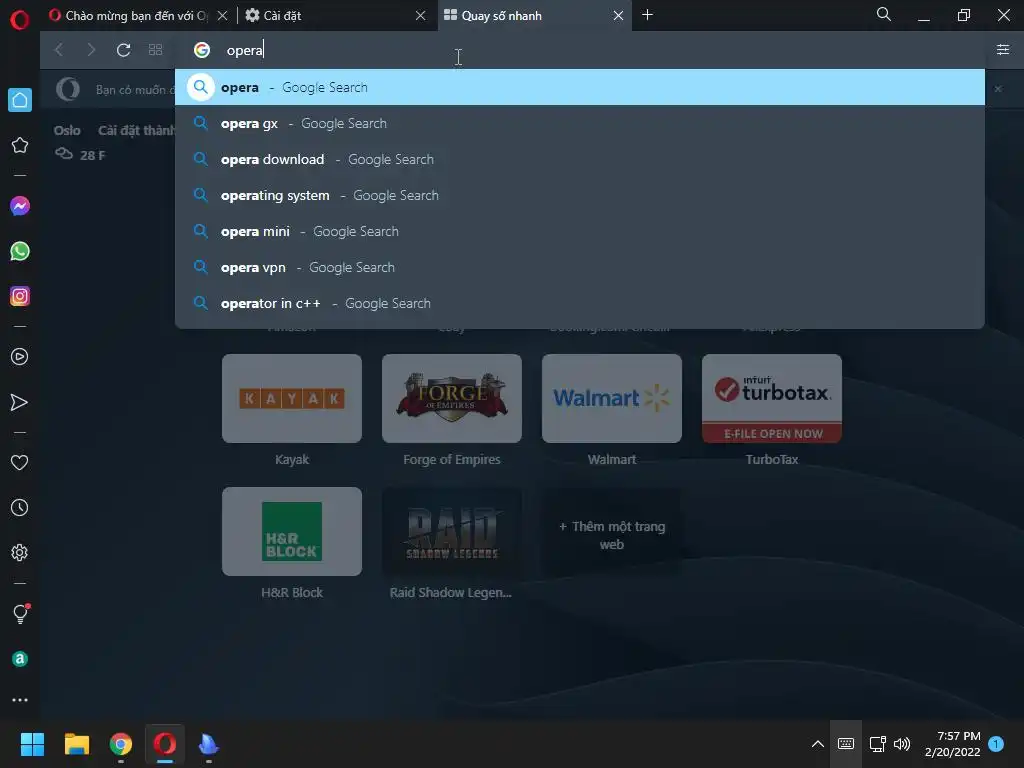Open Easy Setup sliders icon

(x=1003, y=50)
